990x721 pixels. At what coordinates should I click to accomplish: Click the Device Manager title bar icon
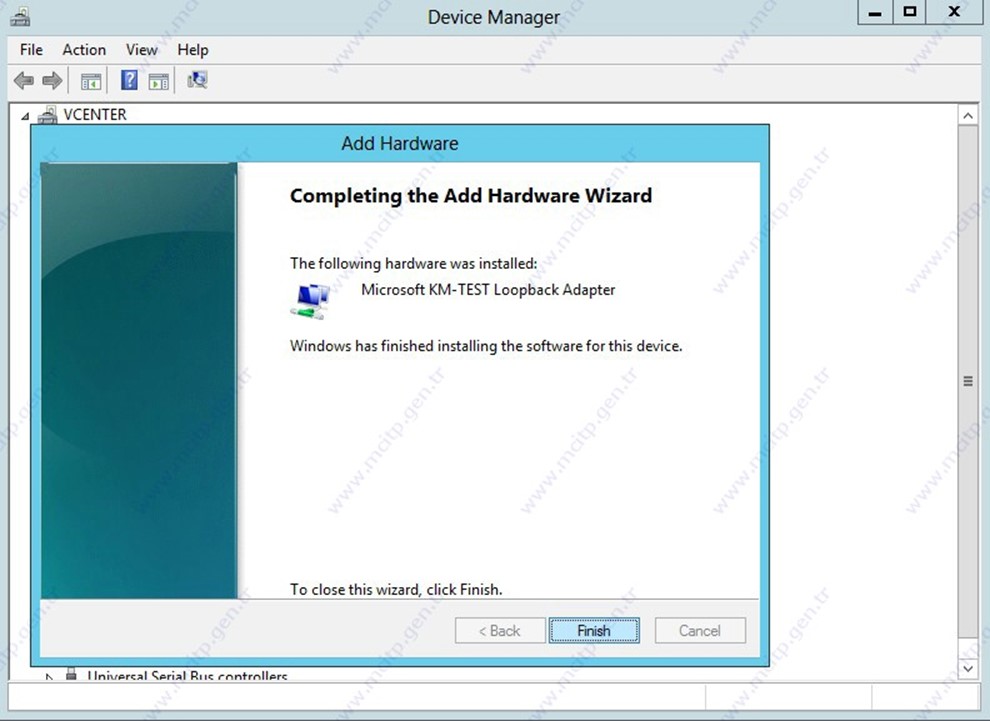[x=20, y=16]
